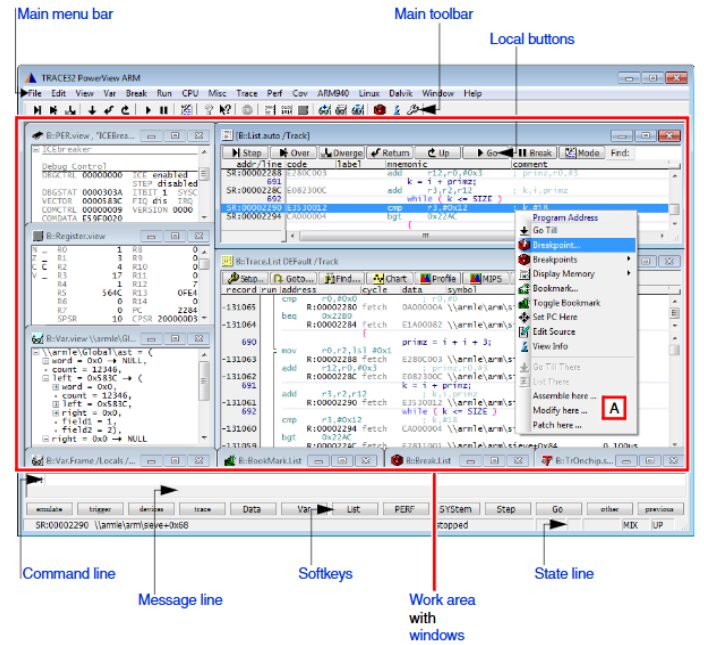Click the B::BookMark.List window icon
Screen dimensions: 704x645
[x=230, y=461]
